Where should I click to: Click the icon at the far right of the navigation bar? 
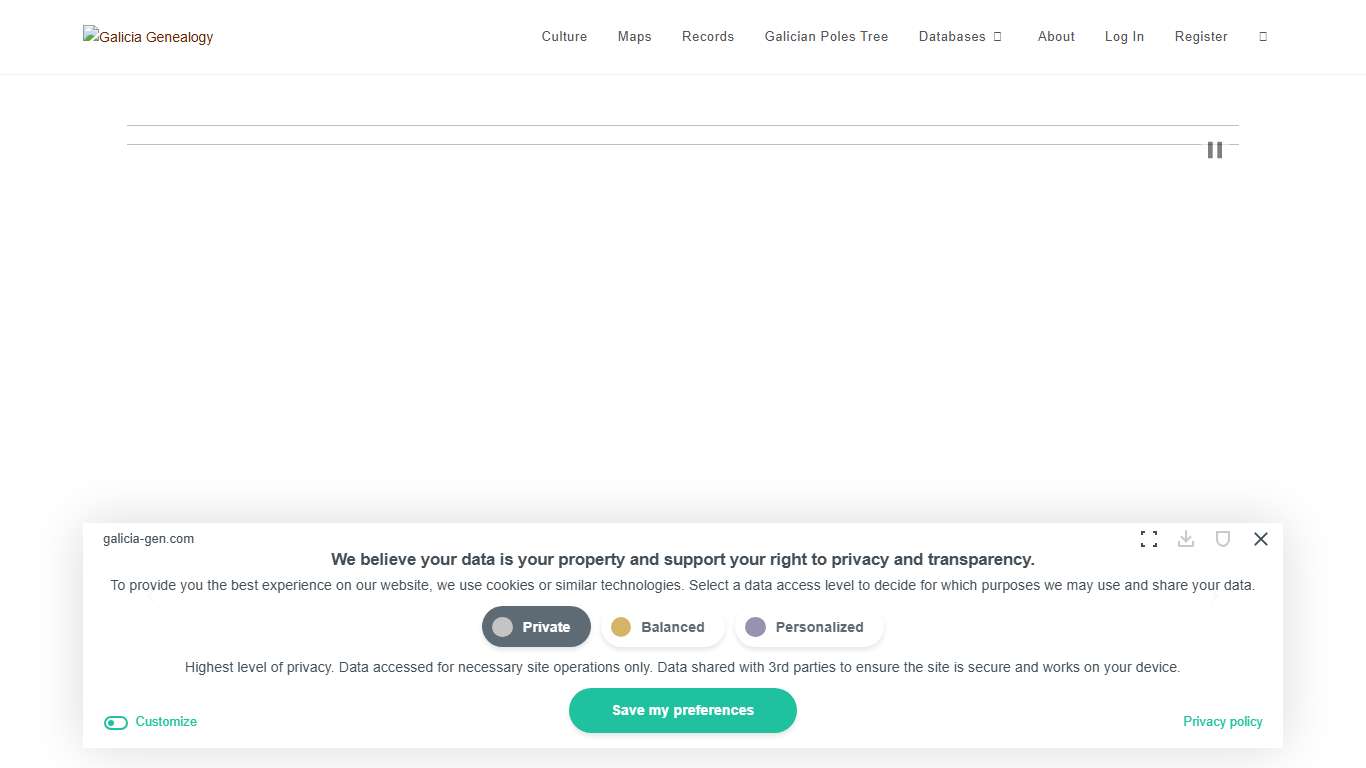coord(1263,37)
